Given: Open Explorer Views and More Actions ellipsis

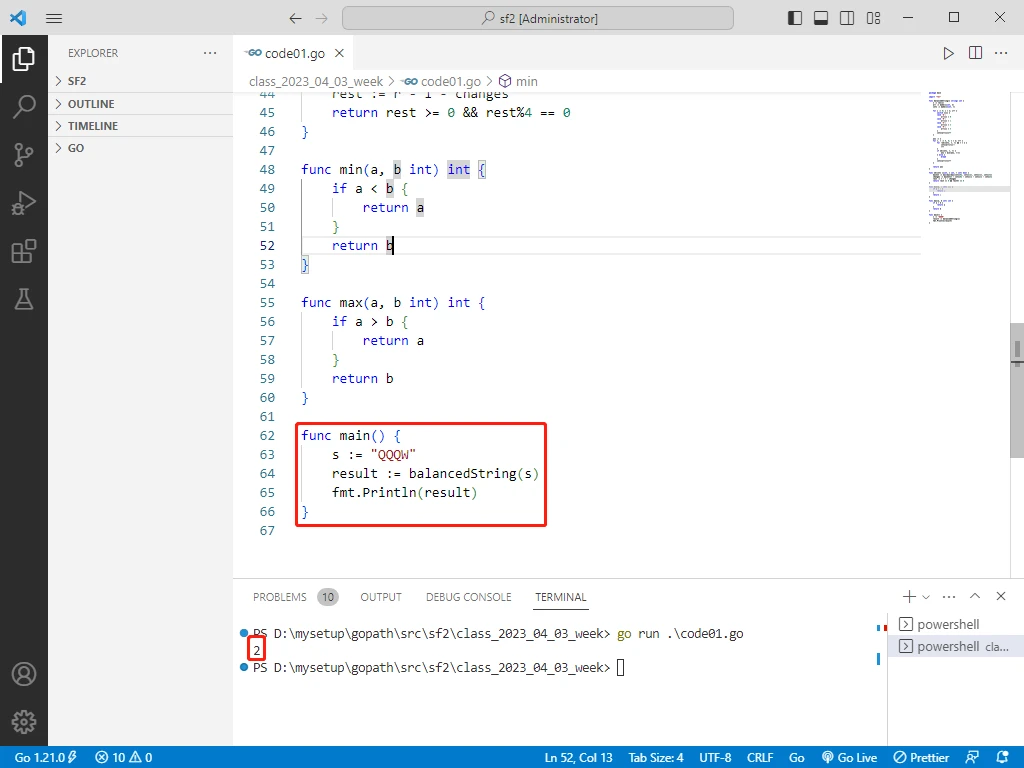Looking at the screenshot, I should (210, 53).
